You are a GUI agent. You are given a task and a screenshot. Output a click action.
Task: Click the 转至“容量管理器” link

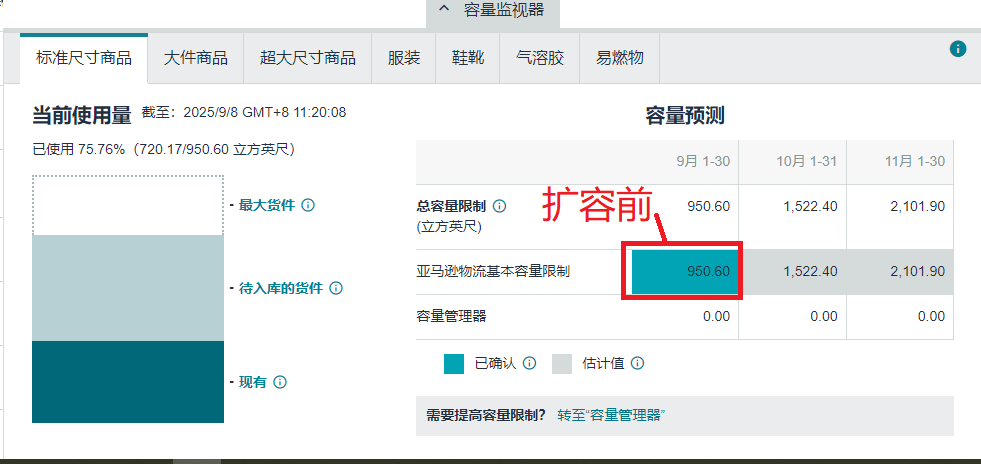[x=611, y=415]
